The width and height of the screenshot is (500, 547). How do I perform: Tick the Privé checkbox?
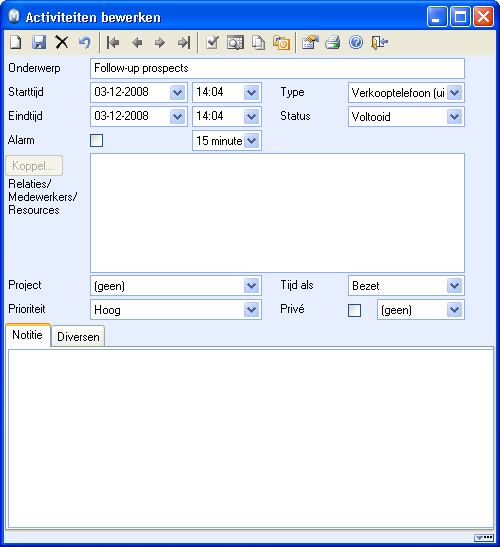coord(355,310)
